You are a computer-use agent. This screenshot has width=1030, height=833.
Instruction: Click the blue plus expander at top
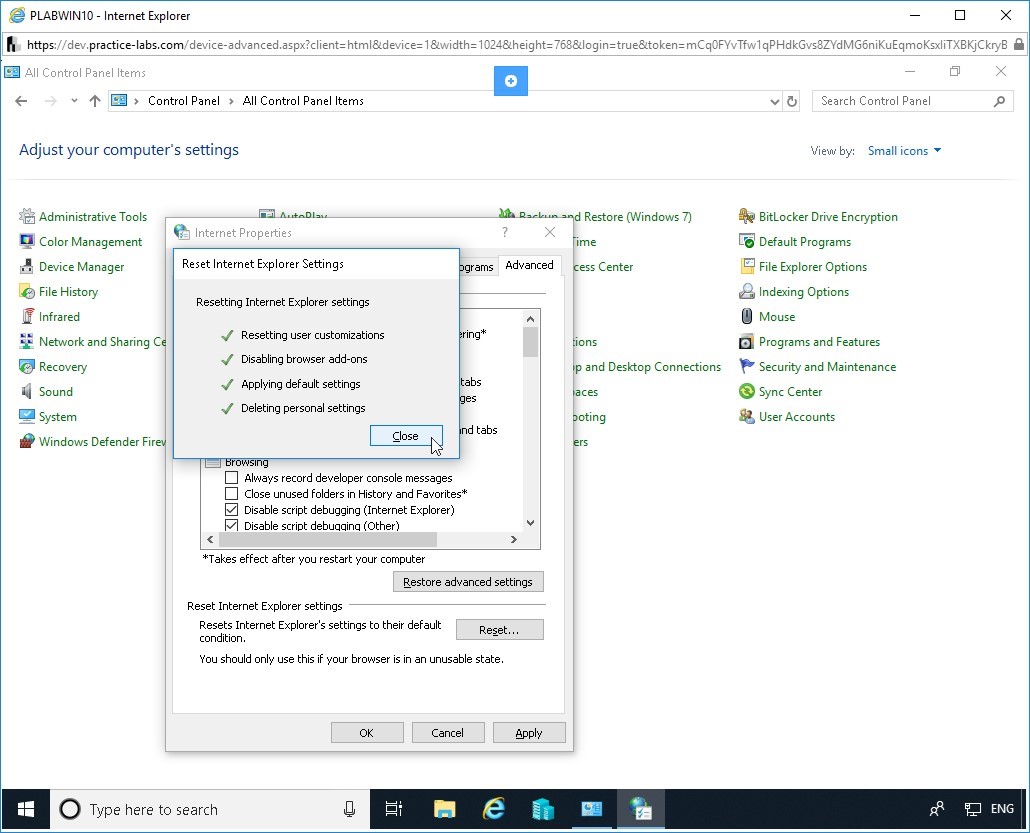(510, 81)
